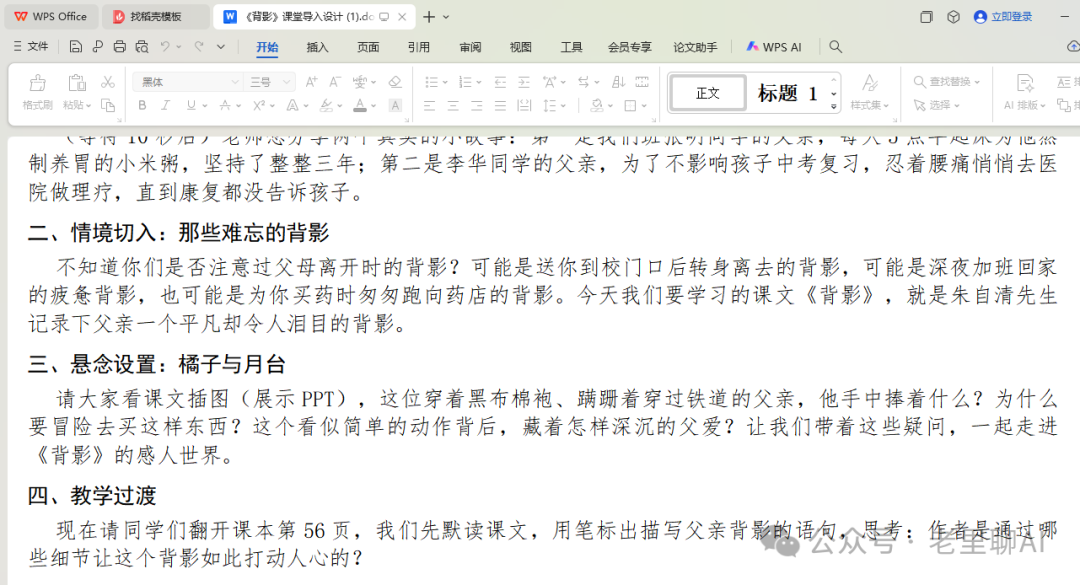Screen dimensions: 1080x585
Task: Click the Clear Formatting eraser icon
Action: 395,82
